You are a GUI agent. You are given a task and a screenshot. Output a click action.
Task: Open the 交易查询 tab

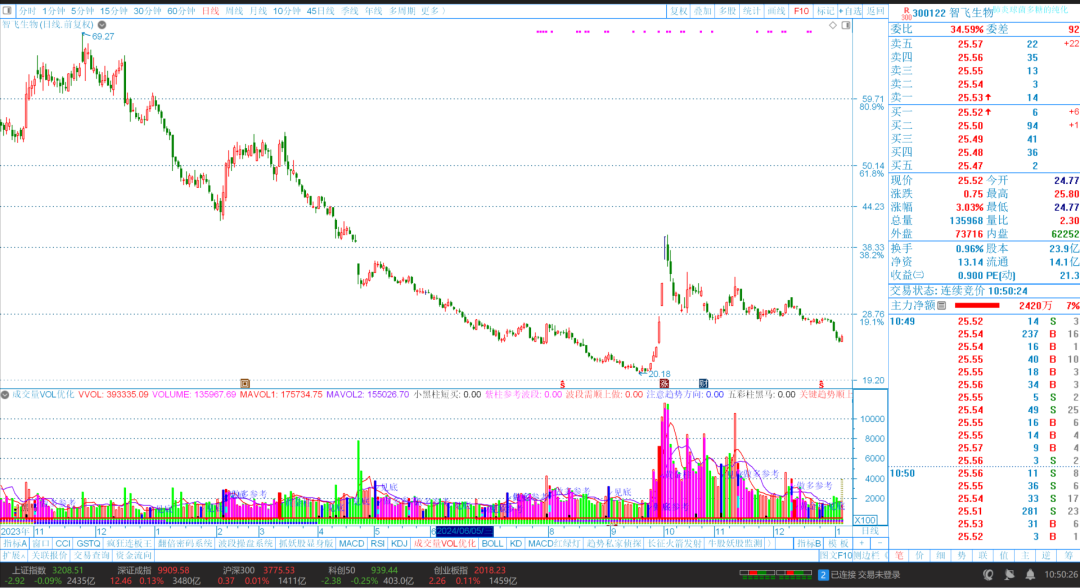pyautogui.click(x=92, y=555)
